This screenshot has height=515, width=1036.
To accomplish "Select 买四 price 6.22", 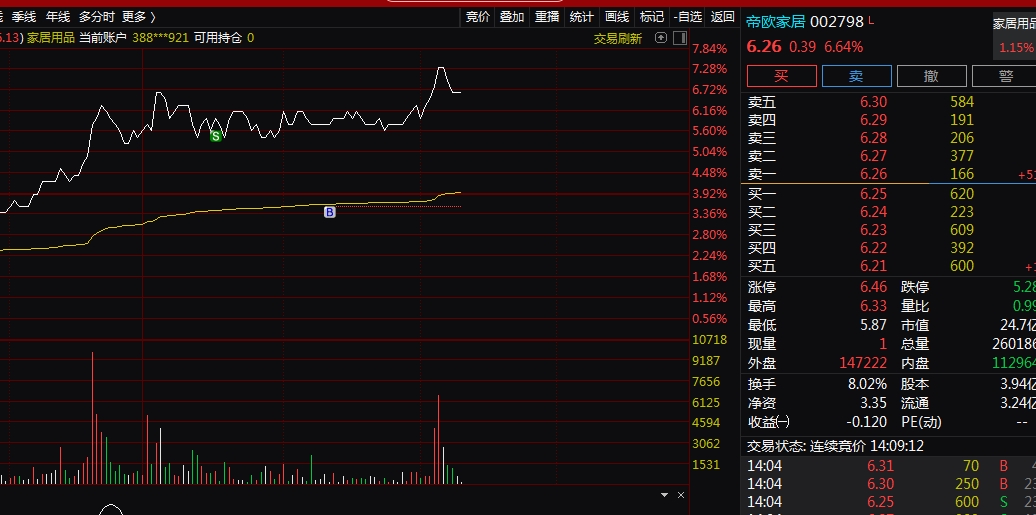I will 873,248.
